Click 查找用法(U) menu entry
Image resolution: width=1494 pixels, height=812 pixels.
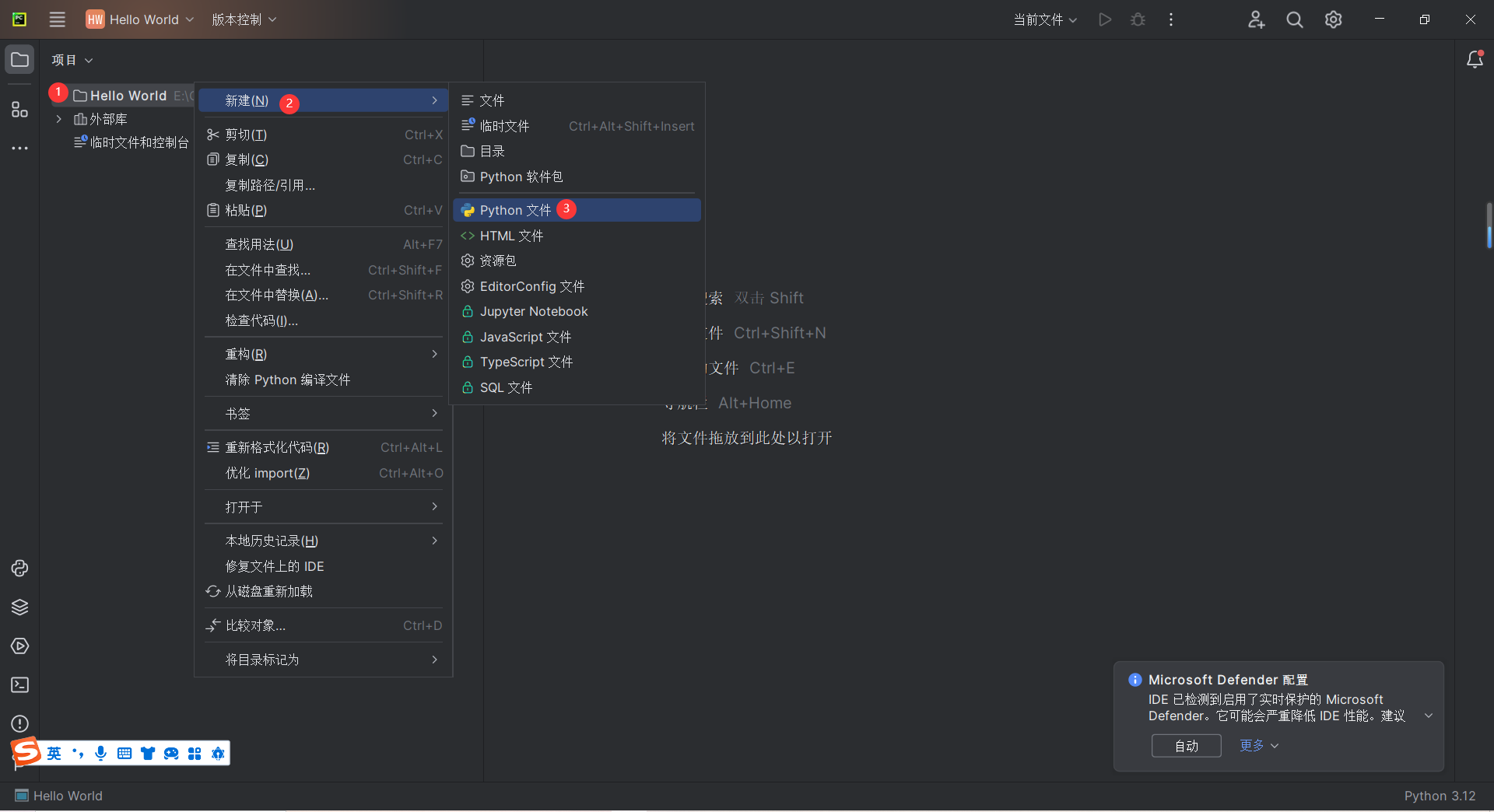324,244
